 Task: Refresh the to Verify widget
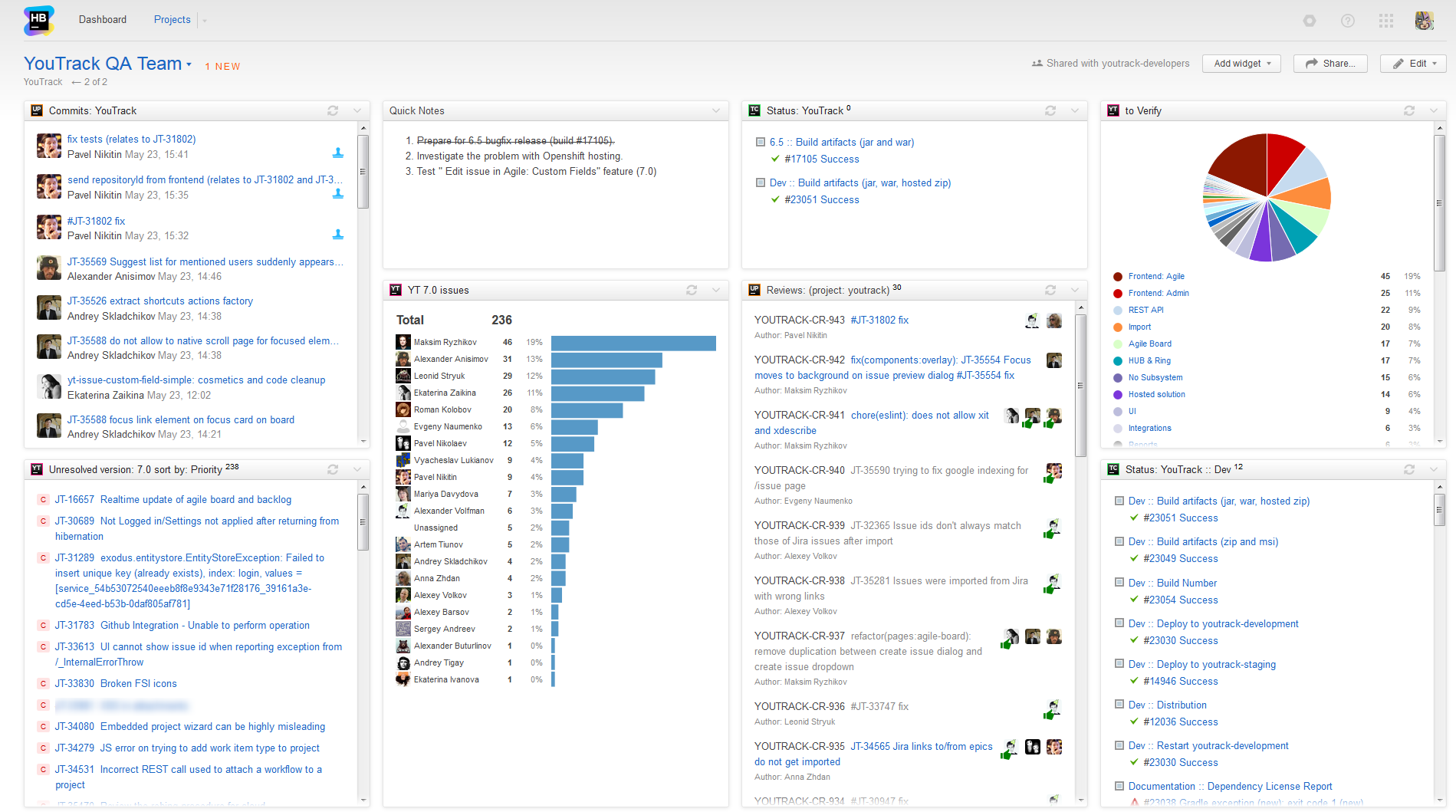(x=1409, y=110)
